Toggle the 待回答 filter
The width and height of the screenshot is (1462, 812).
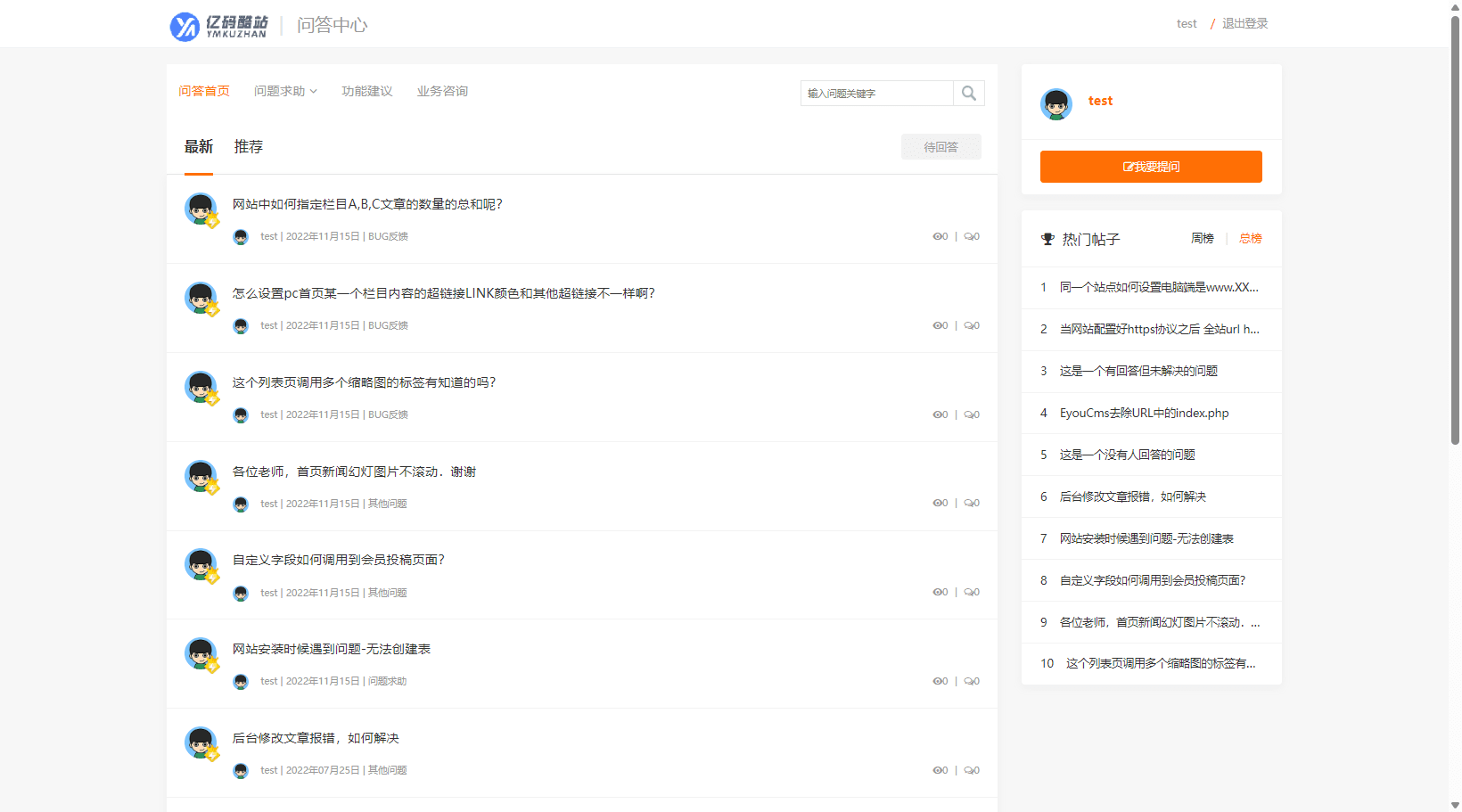click(x=940, y=146)
